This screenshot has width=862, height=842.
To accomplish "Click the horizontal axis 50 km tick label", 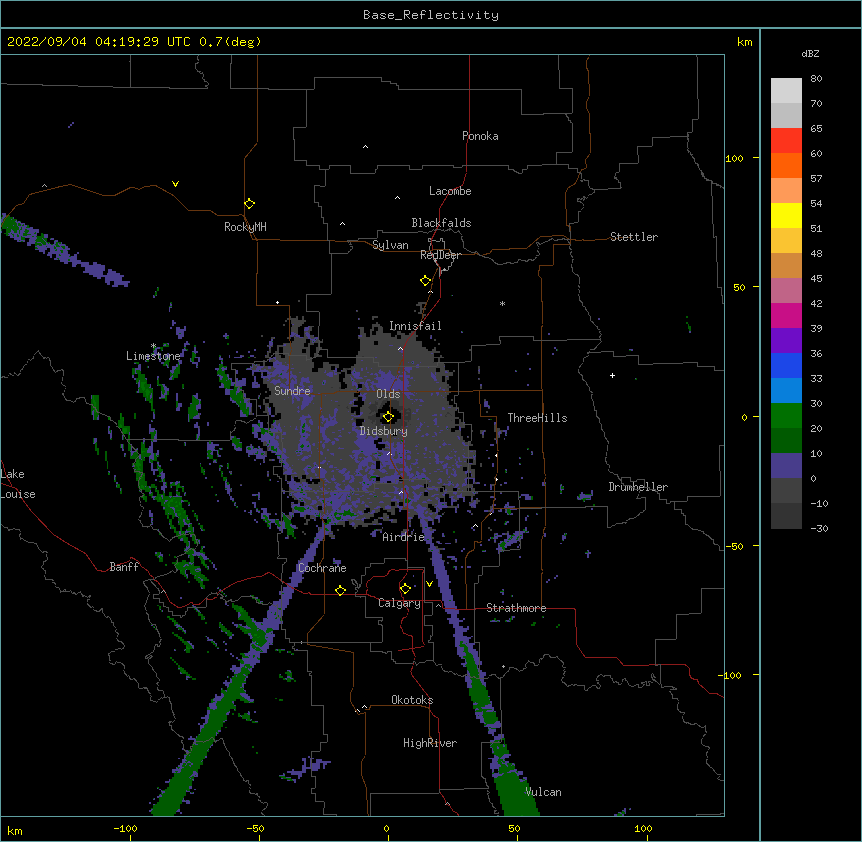I will click(514, 828).
